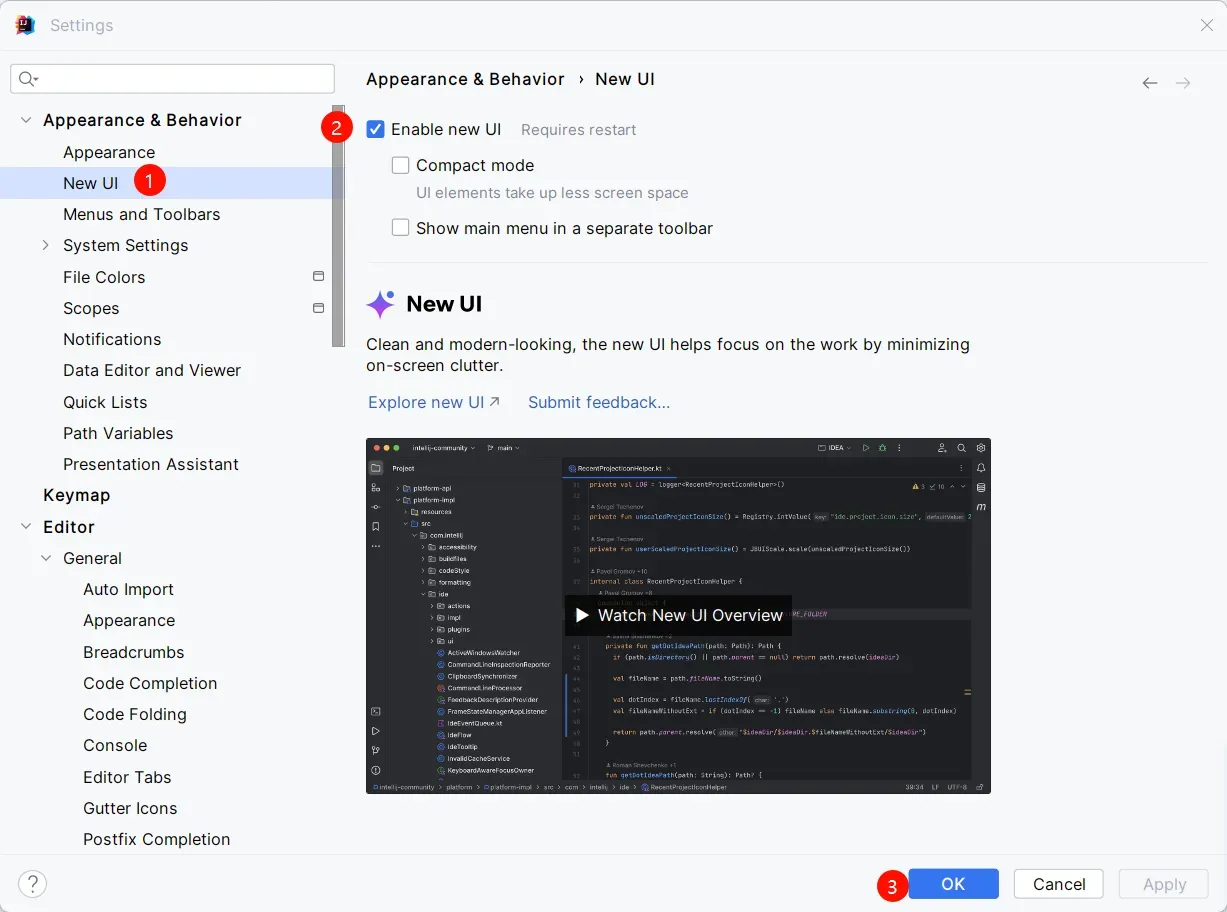Open Breadcrumbs settings
This screenshot has height=912, width=1227.
134,652
